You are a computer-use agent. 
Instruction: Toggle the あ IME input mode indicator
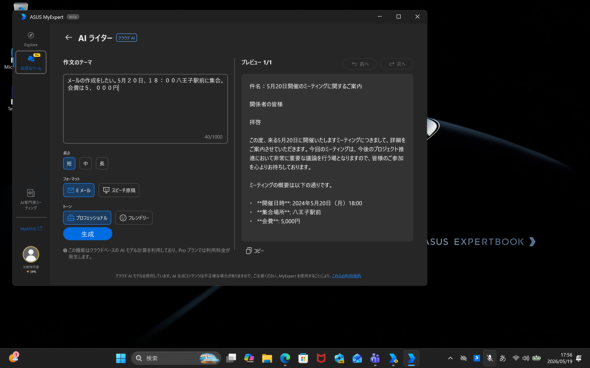(502, 358)
